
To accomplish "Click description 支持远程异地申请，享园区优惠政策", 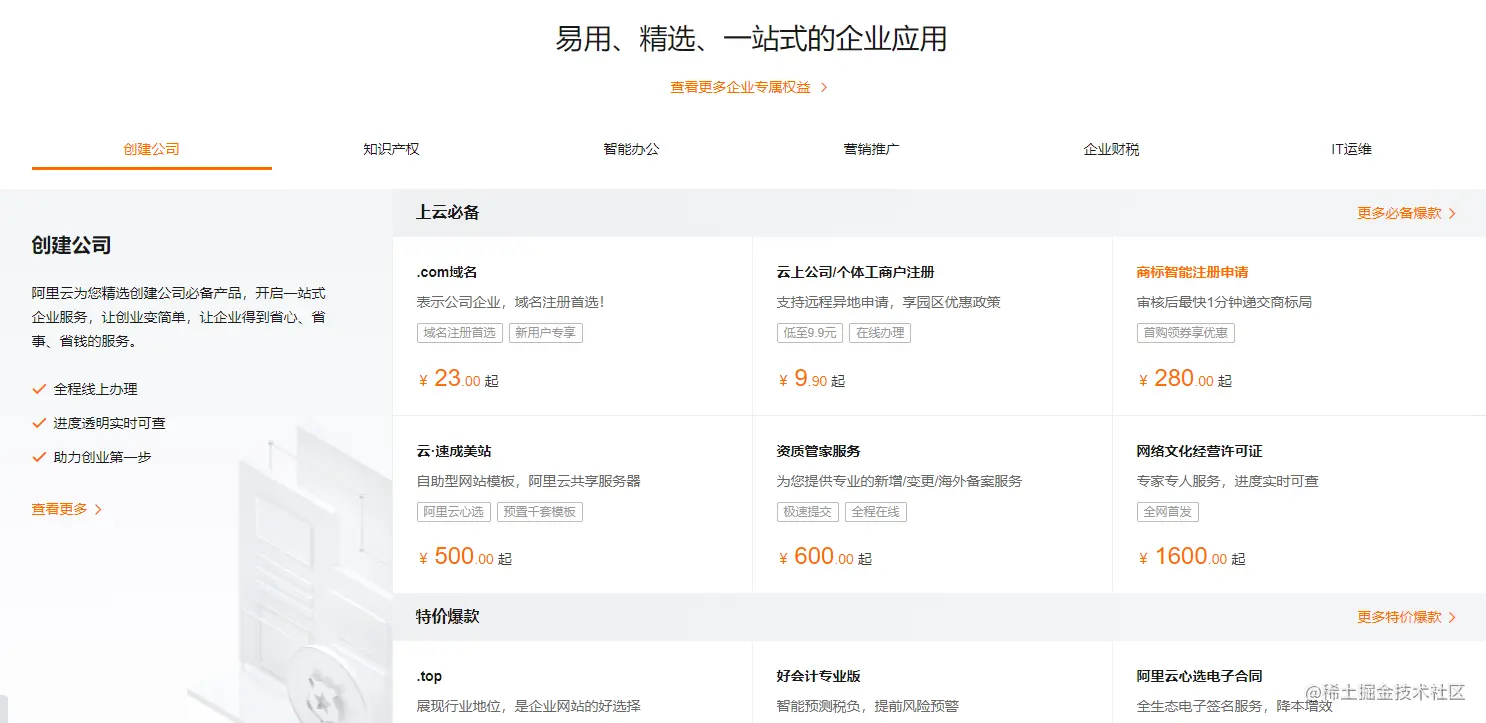I will (x=889, y=302).
